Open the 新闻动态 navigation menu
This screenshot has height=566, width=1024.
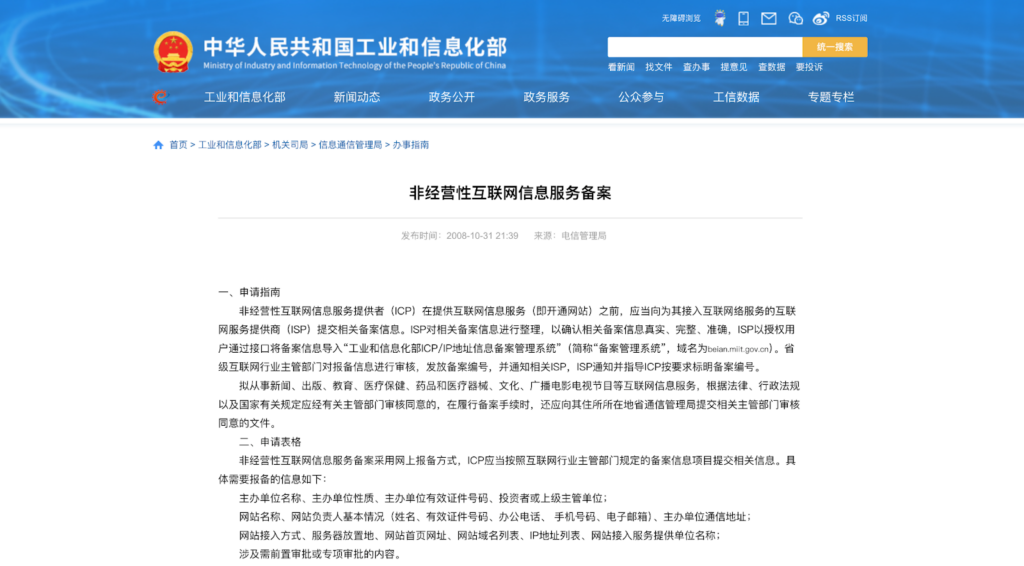tap(357, 97)
